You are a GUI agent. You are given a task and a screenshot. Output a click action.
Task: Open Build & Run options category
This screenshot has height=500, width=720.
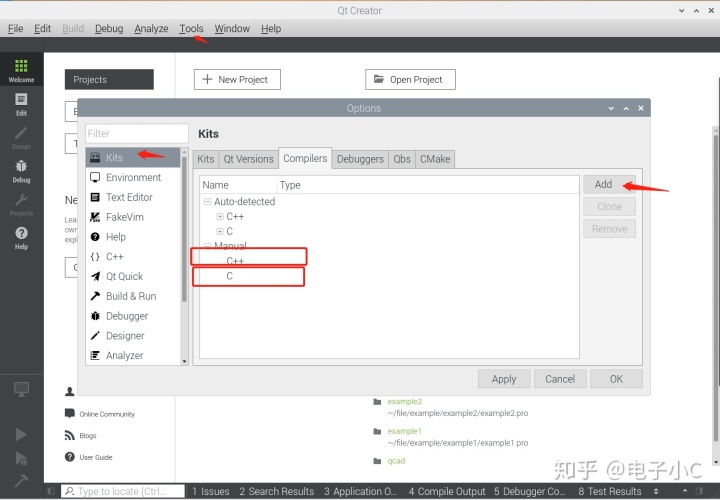point(133,296)
